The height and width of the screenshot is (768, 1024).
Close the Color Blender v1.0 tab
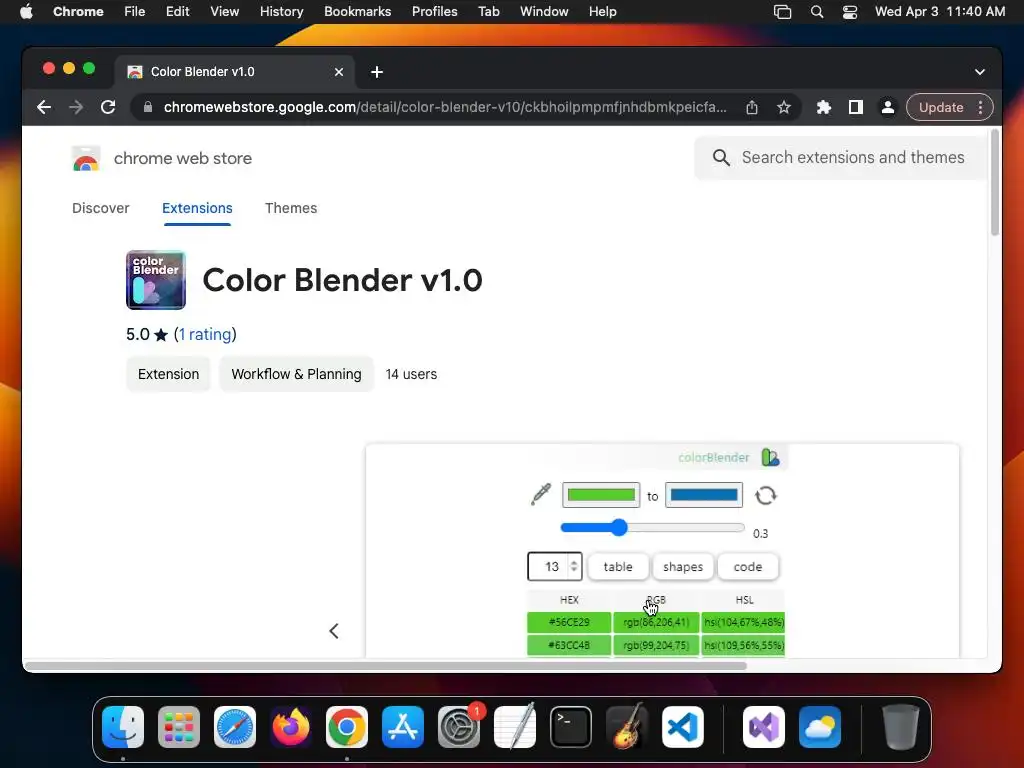coord(339,72)
